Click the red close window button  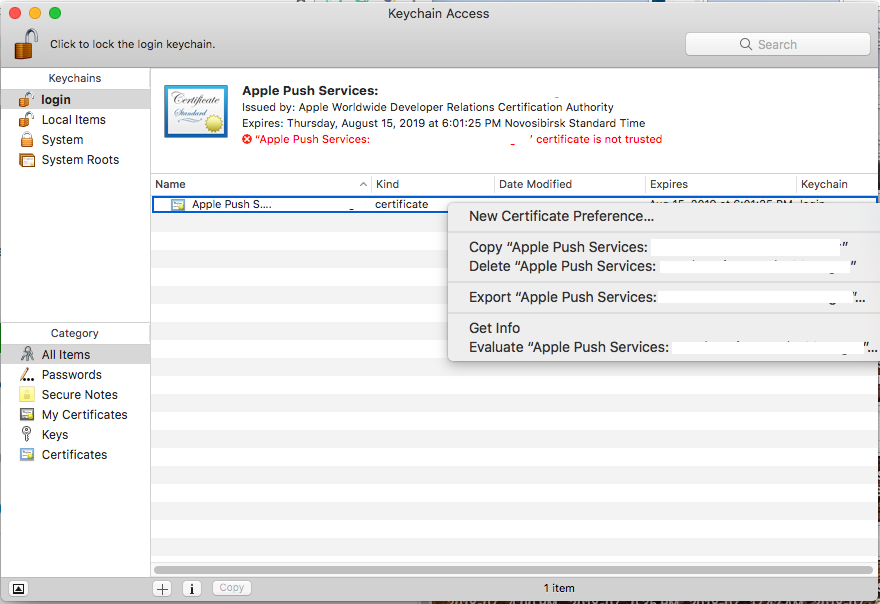[x=15, y=13]
